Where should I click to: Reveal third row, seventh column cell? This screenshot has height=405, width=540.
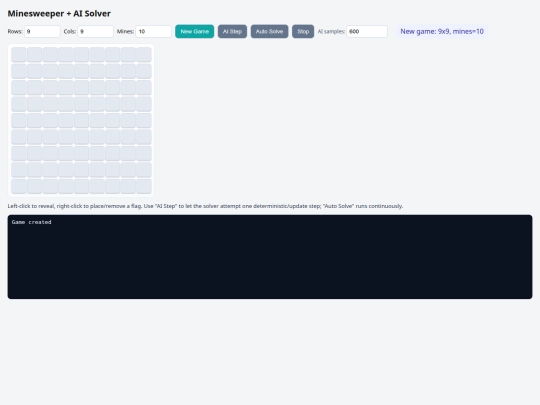tap(113, 87)
